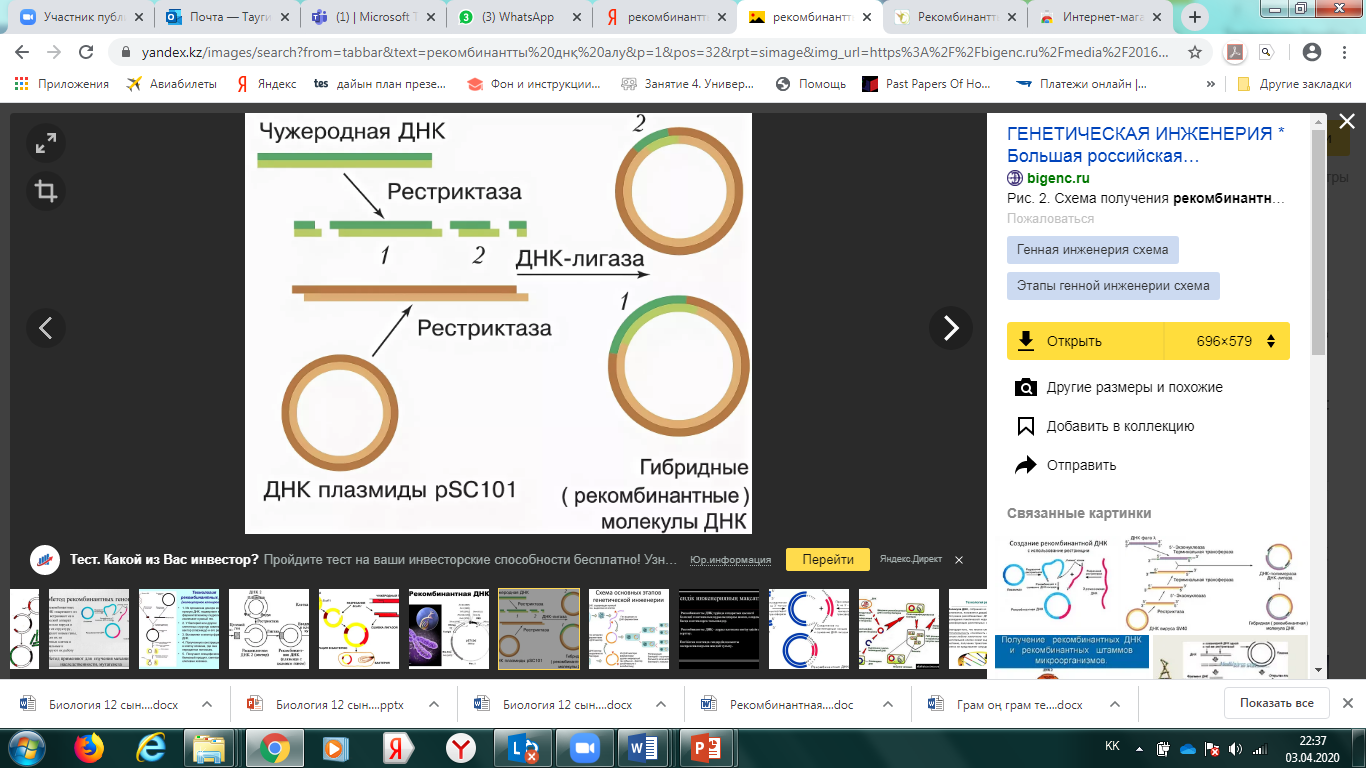Go to the previous image
This screenshot has width=1366, height=768.
tap(46, 327)
